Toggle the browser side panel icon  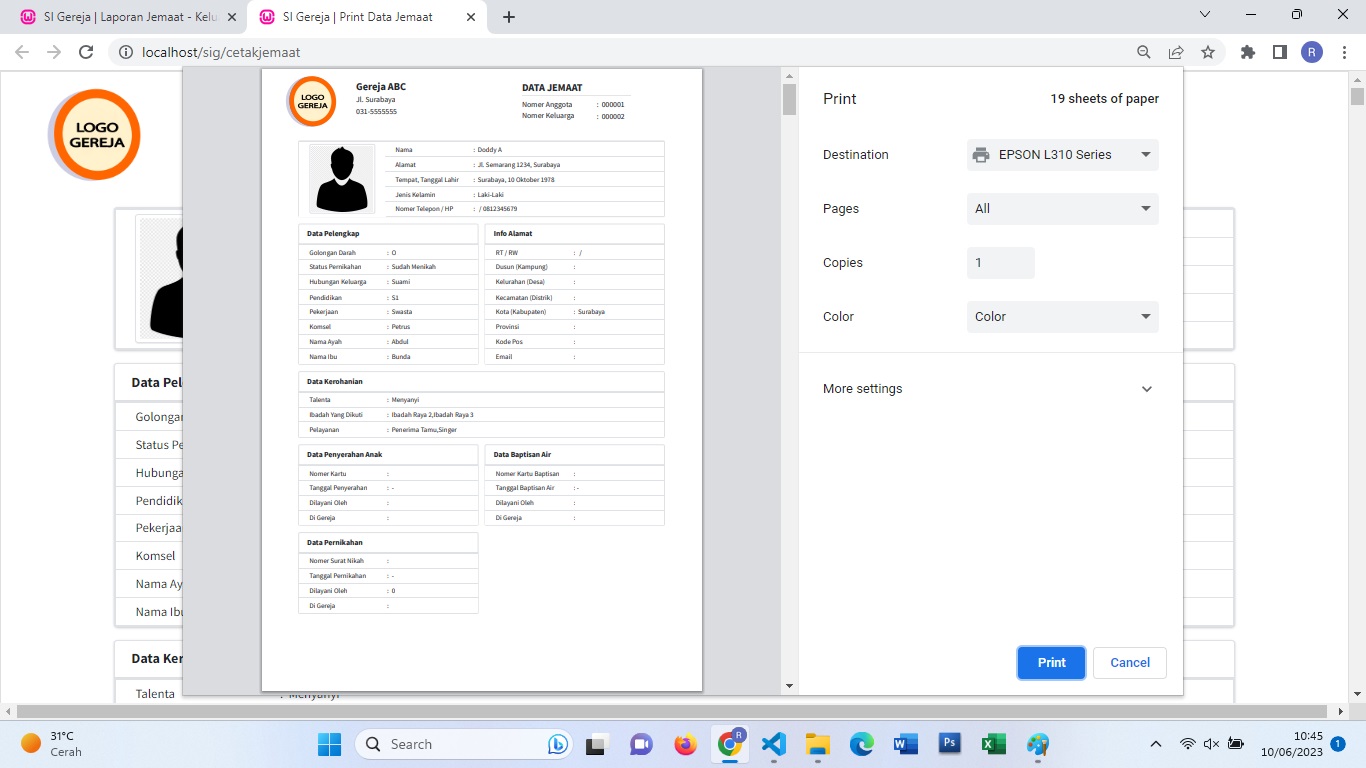pos(1279,52)
